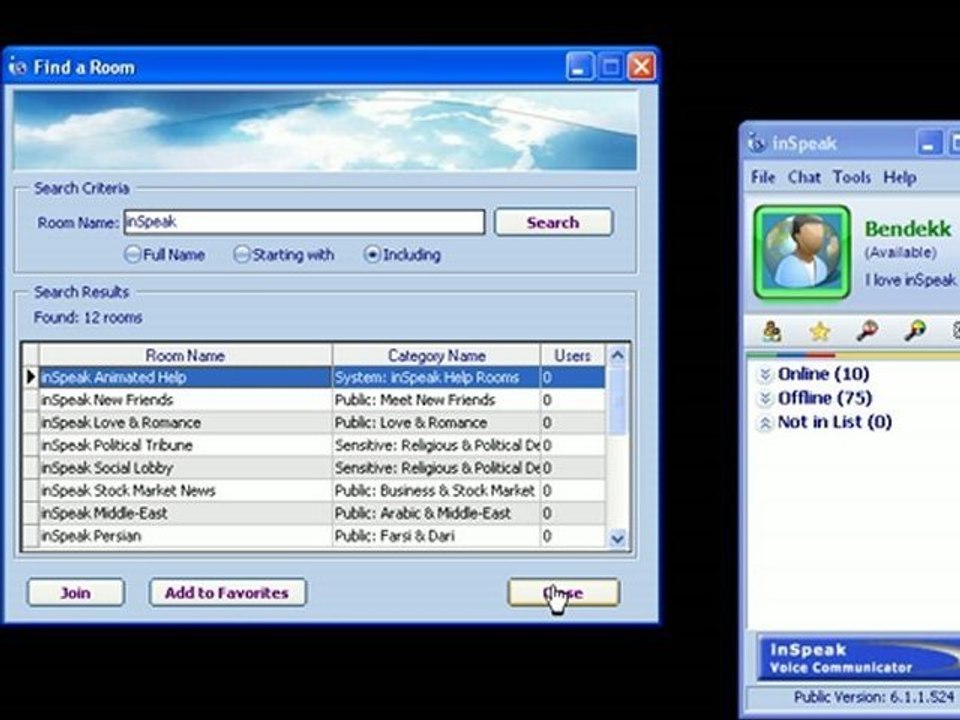Image resolution: width=960 pixels, height=720 pixels.
Task: Click the Public: Arabic & Middle-East category cell
Action: pyautogui.click(x=437, y=513)
